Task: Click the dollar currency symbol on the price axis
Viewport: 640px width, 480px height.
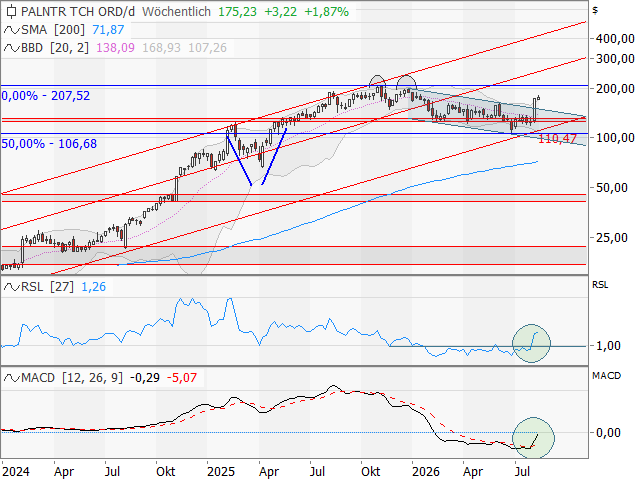Action: 596,10
